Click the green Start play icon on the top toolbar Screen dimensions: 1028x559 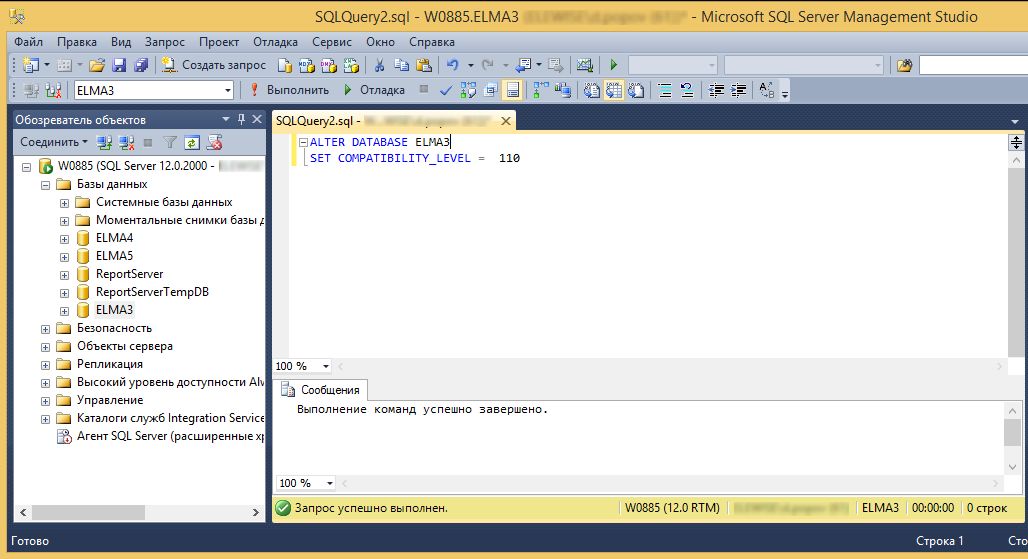(x=614, y=65)
